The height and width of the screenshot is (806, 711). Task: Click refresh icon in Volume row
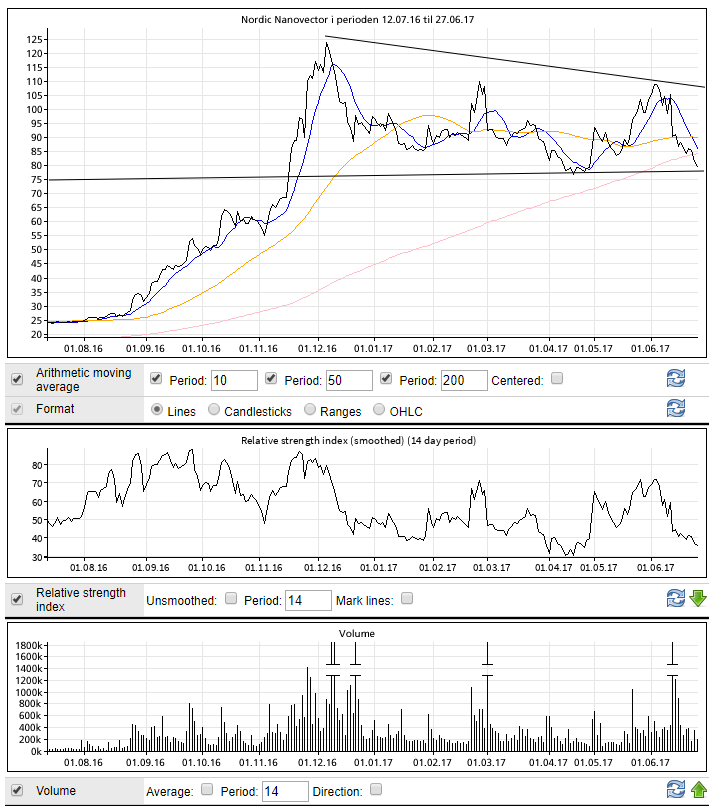pyautogui.click(x=676, y=790)
